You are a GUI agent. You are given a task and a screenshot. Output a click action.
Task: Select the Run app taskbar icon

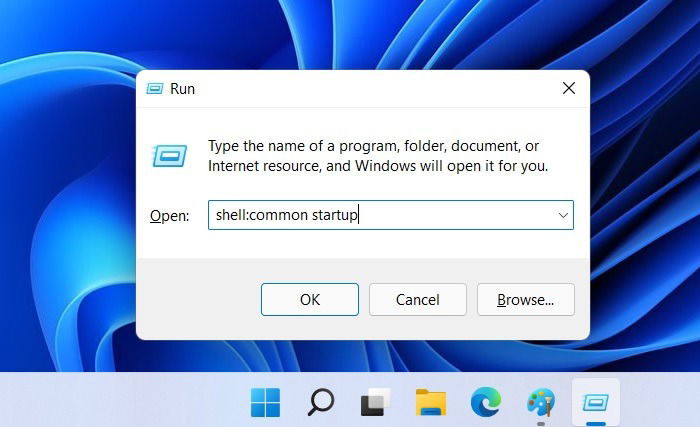click(x=596, y=402)
